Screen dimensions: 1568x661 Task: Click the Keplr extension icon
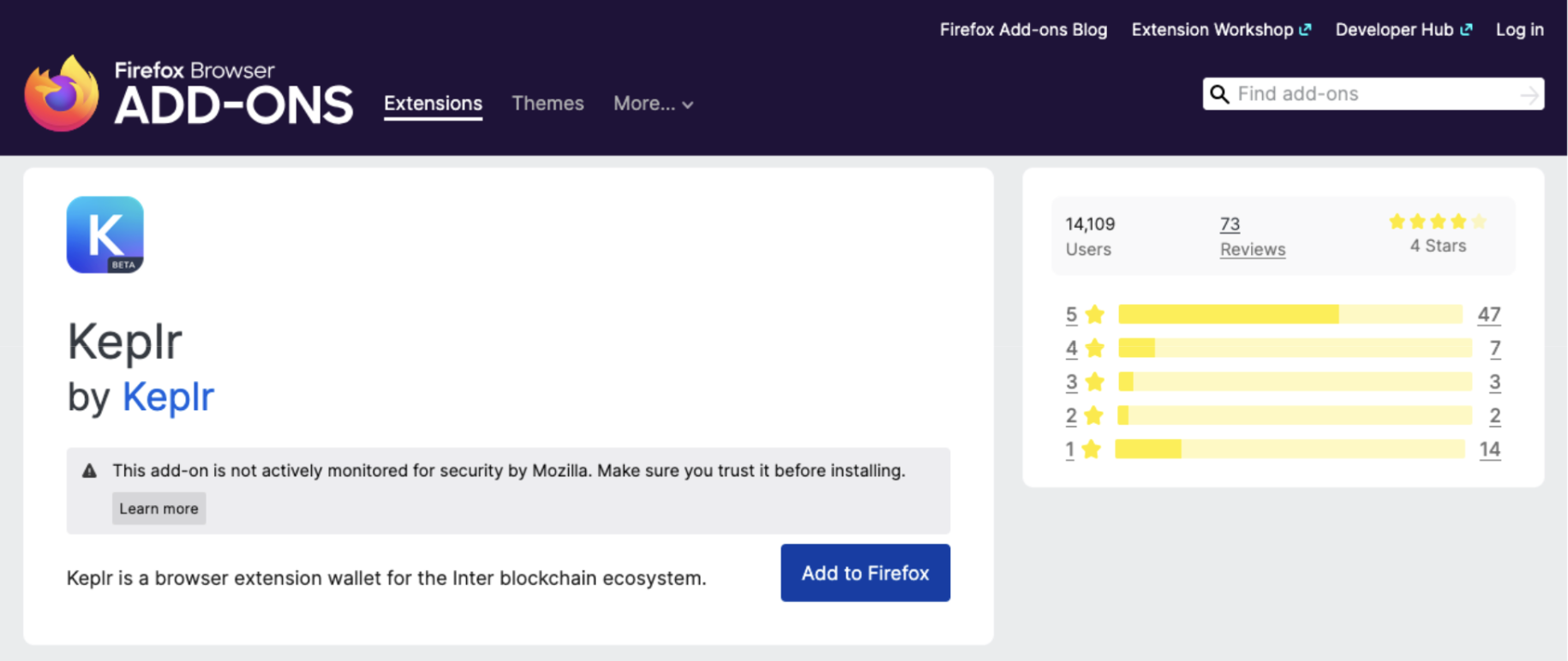(105, 235)
